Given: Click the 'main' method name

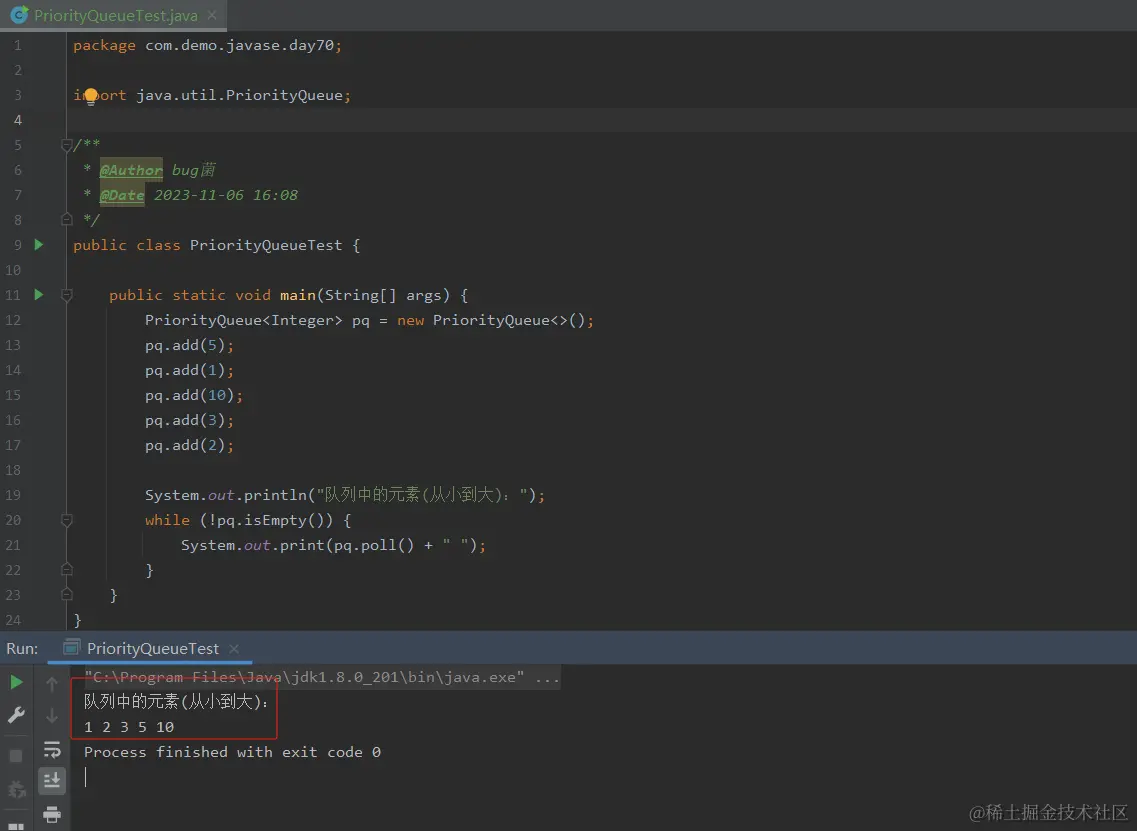Looking at the screenshot, I should [297, 295].
